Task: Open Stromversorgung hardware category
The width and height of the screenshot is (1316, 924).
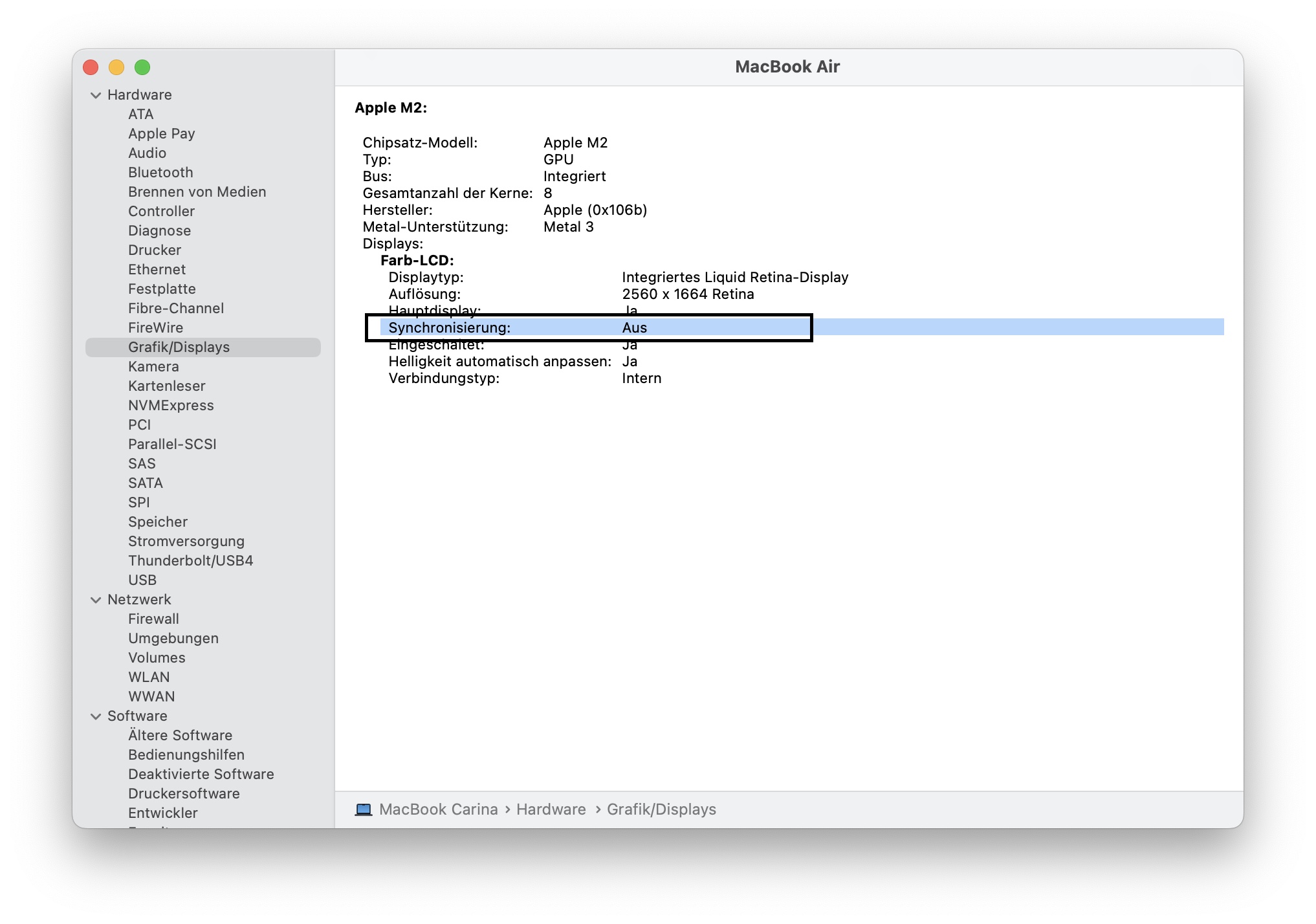Action: click(186, 542)
